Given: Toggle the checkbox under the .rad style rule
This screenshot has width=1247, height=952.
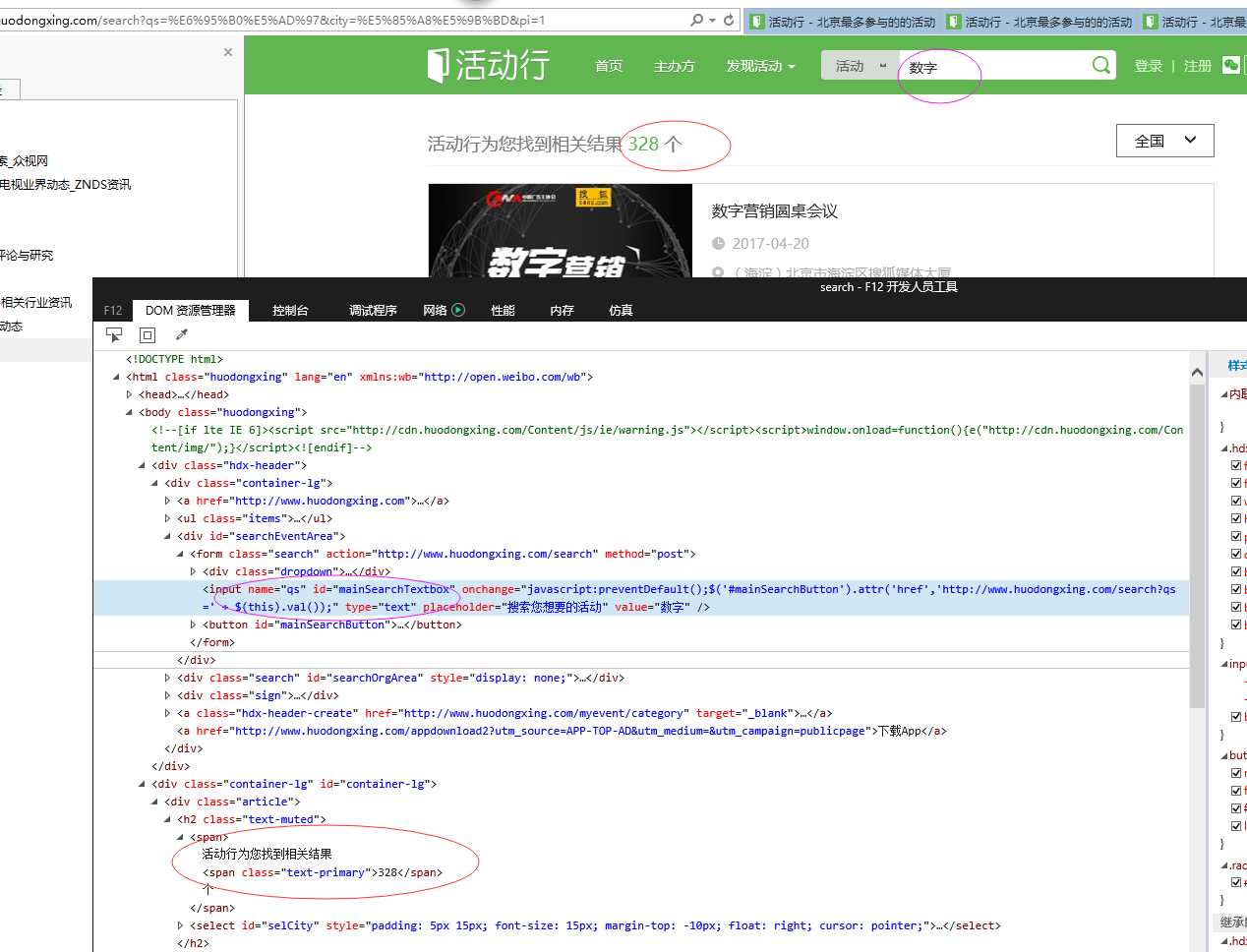Looking at the screenshot, I should (1236, 882).
